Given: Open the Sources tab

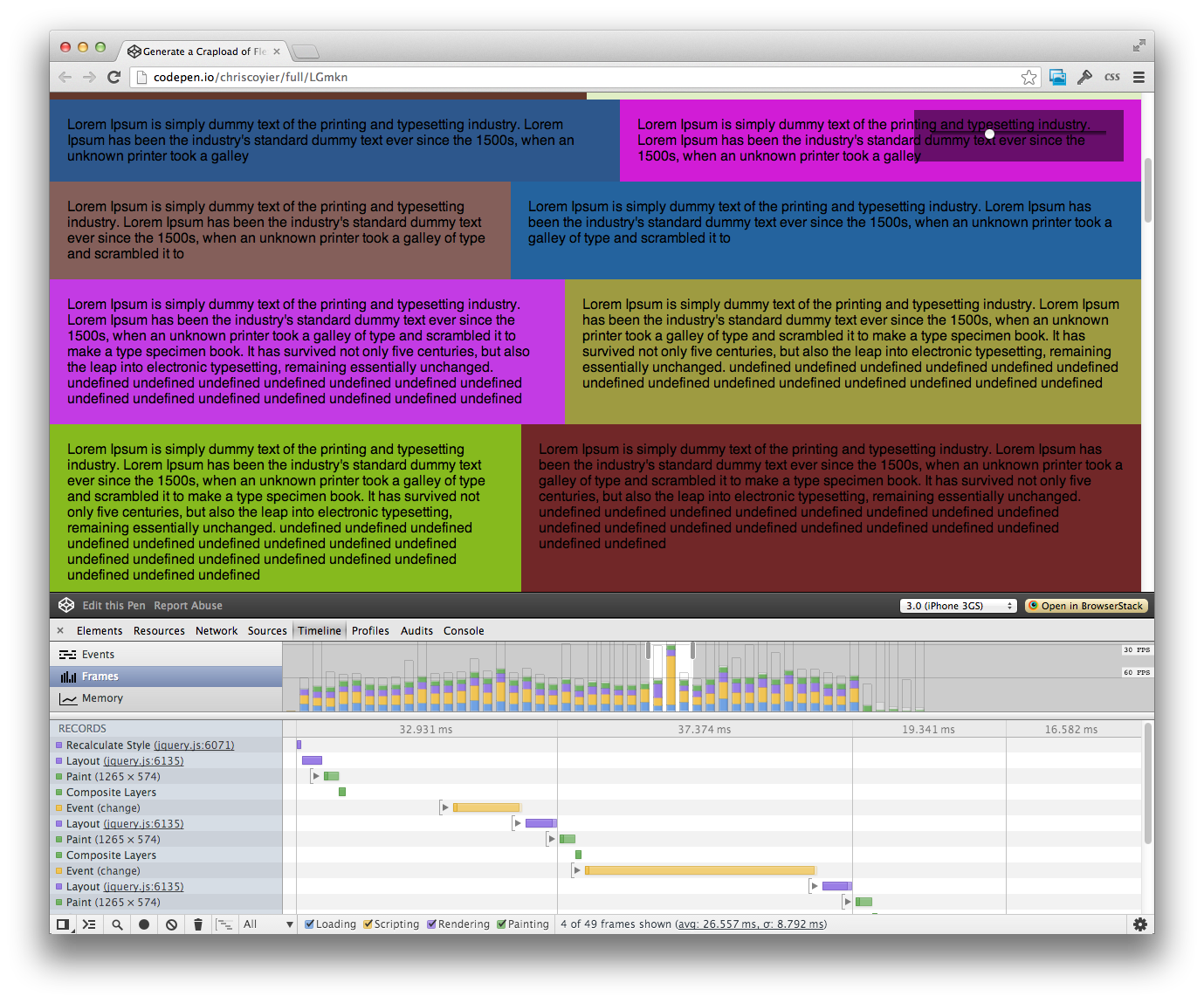Looking at the screenshot, I should click(x=267, y=630).
